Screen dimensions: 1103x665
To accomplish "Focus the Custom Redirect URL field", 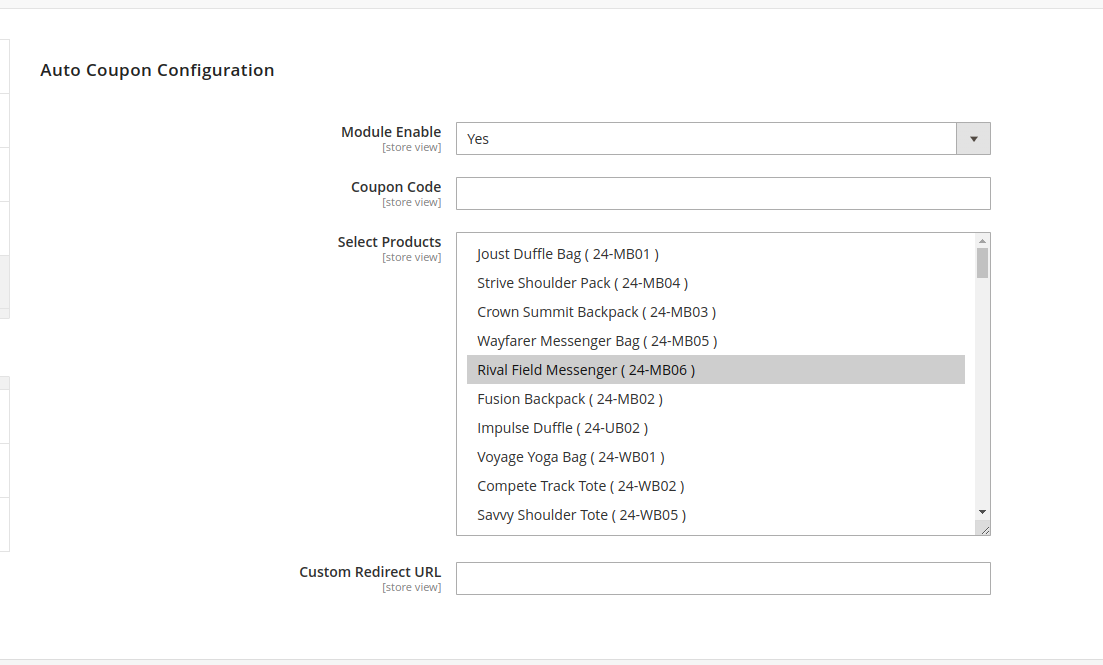I will coord(722,579).
